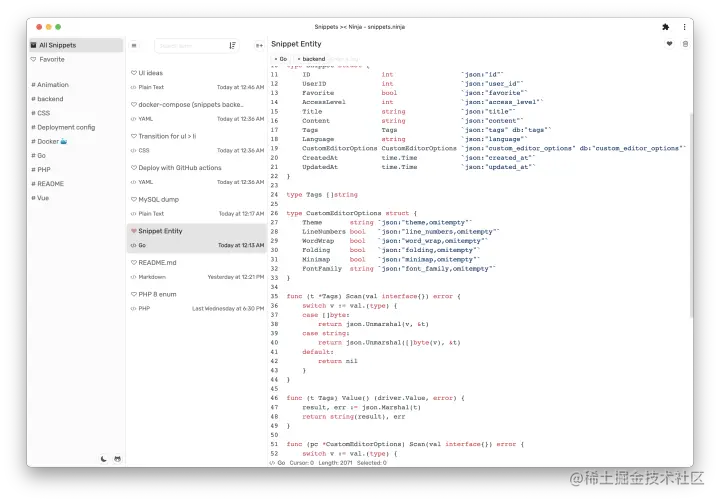Click the Length: 2071 status entry
The height and width of the screenshot is (502, 720).
pos(335,463)
